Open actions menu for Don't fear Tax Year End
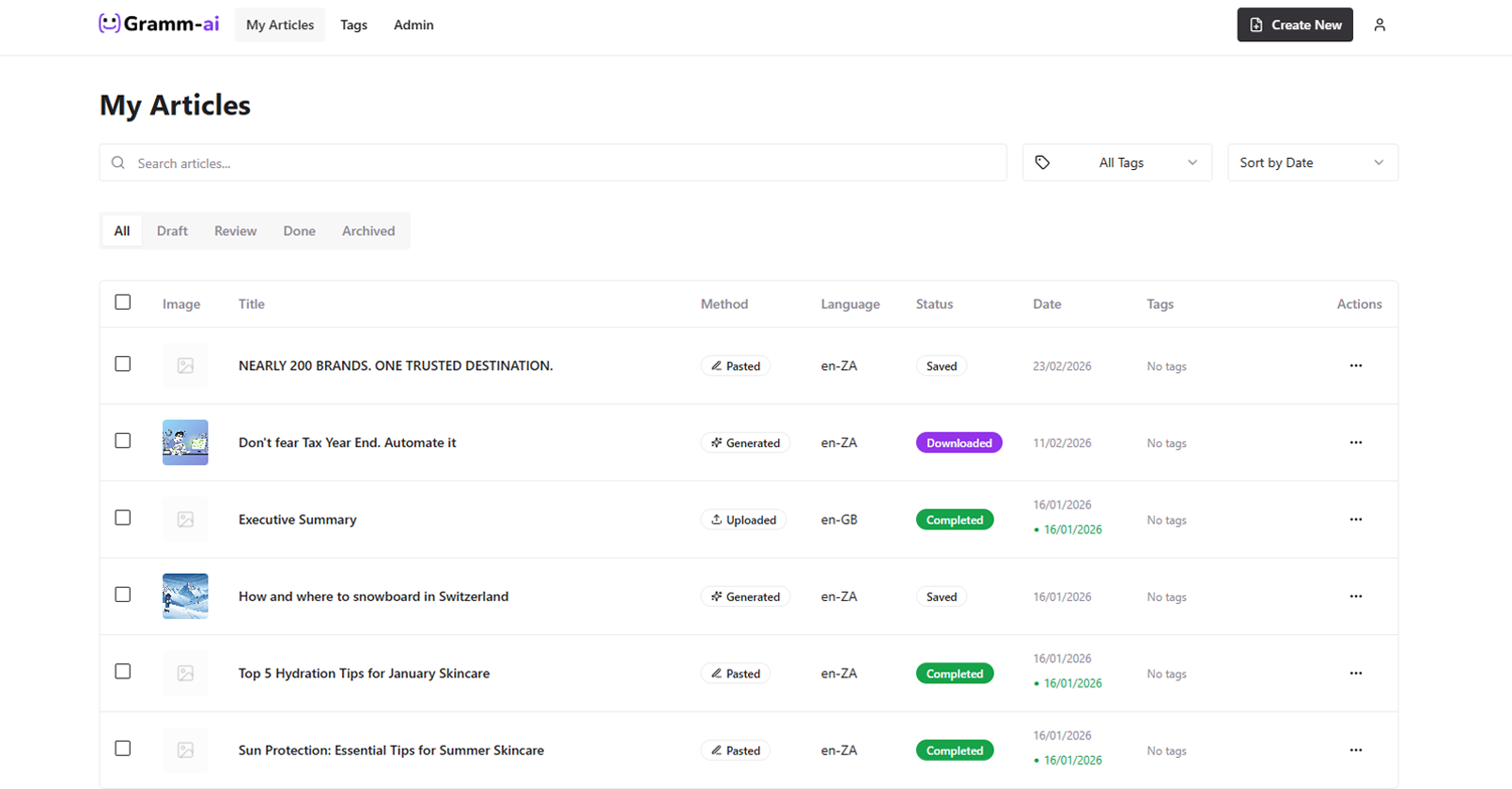1512x789 pixels. 1355,442
